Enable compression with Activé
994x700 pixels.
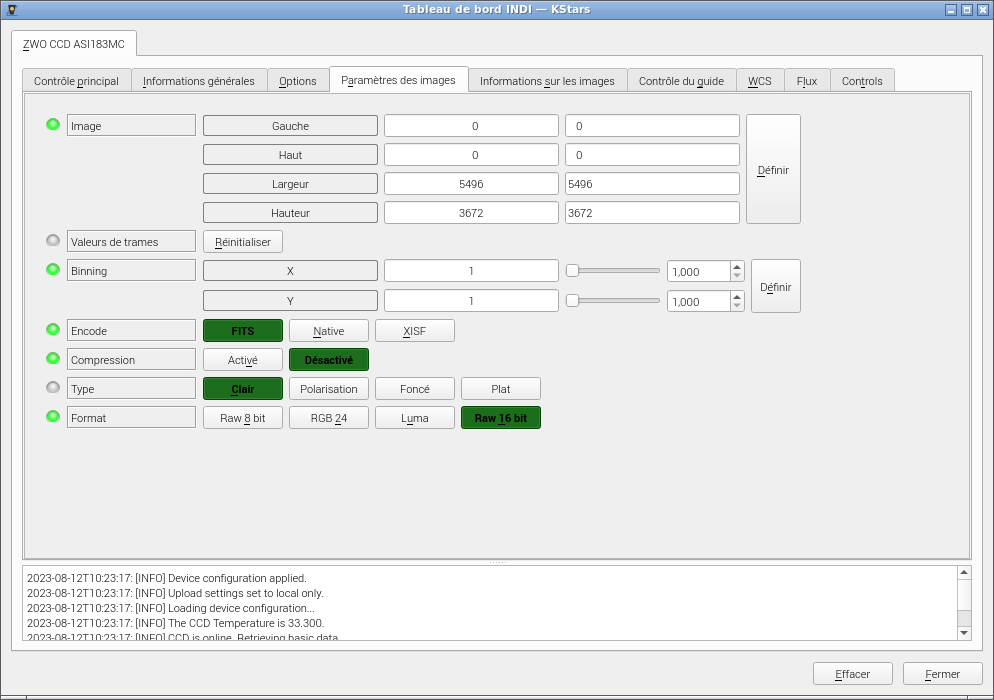[x=243, y=360]
